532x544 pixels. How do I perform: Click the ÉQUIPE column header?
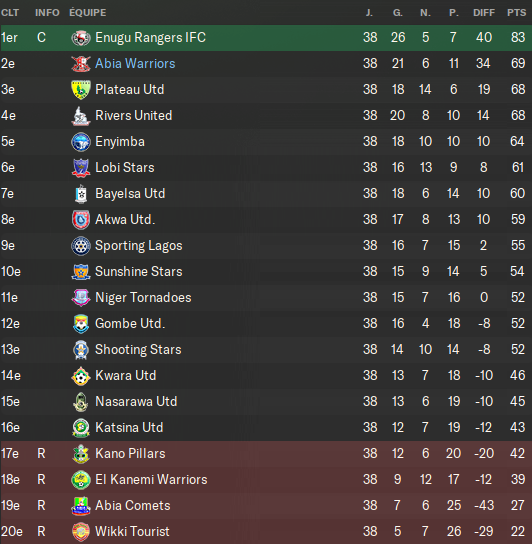[88, 13]
